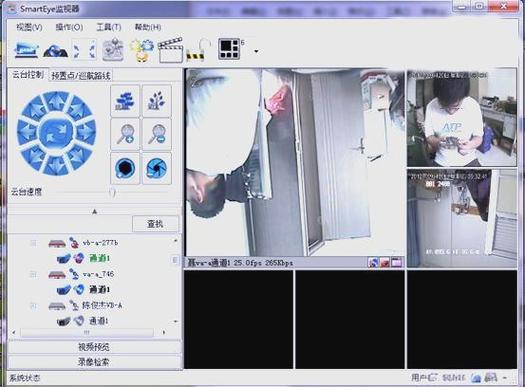
Task: Adjust the 云台速度 speed slider handle
Action: [112, 192]
